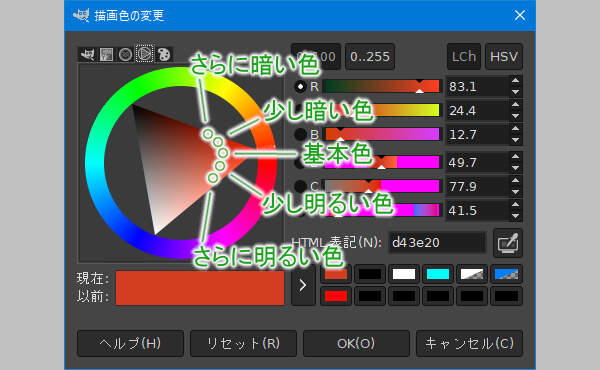The height and width of the screenshot is (370, 600).
Task: Select the GIMP color selector tab icon
Action: (87, 54)
